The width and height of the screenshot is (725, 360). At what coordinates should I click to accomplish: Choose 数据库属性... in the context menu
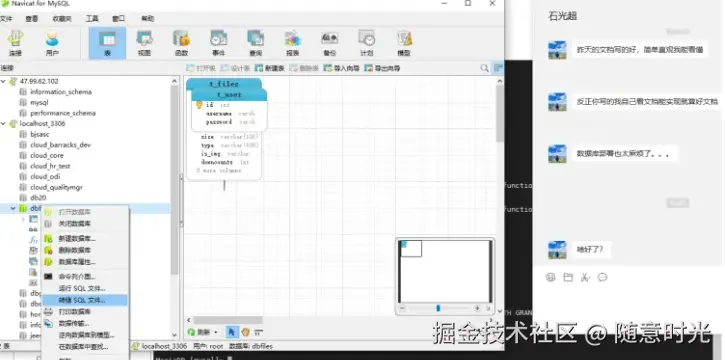tap(85, 262)
